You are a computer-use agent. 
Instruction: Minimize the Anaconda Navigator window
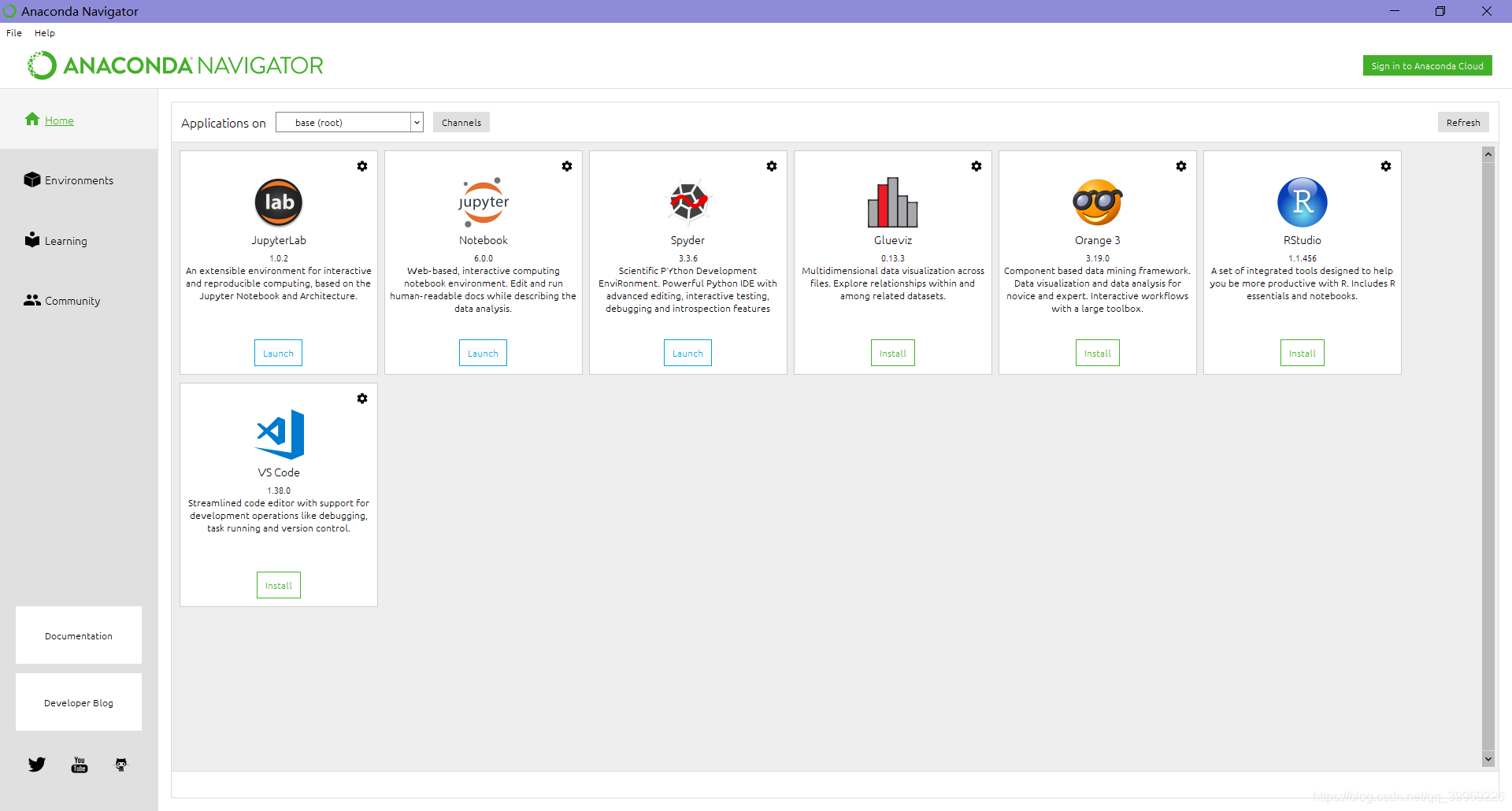(1395, 11)
